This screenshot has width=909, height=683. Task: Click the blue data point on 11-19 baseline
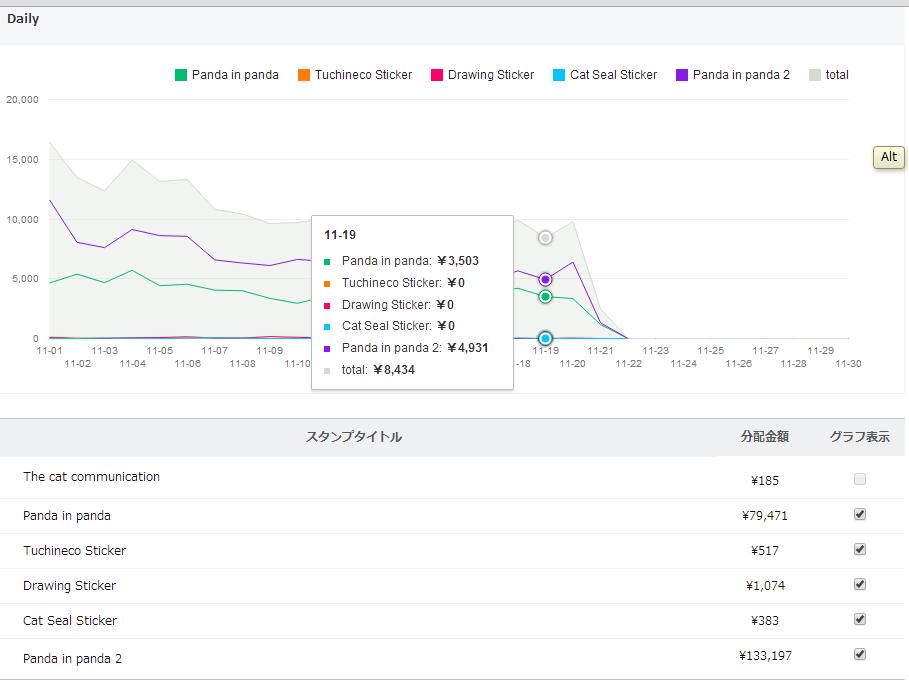pos(545,339)
